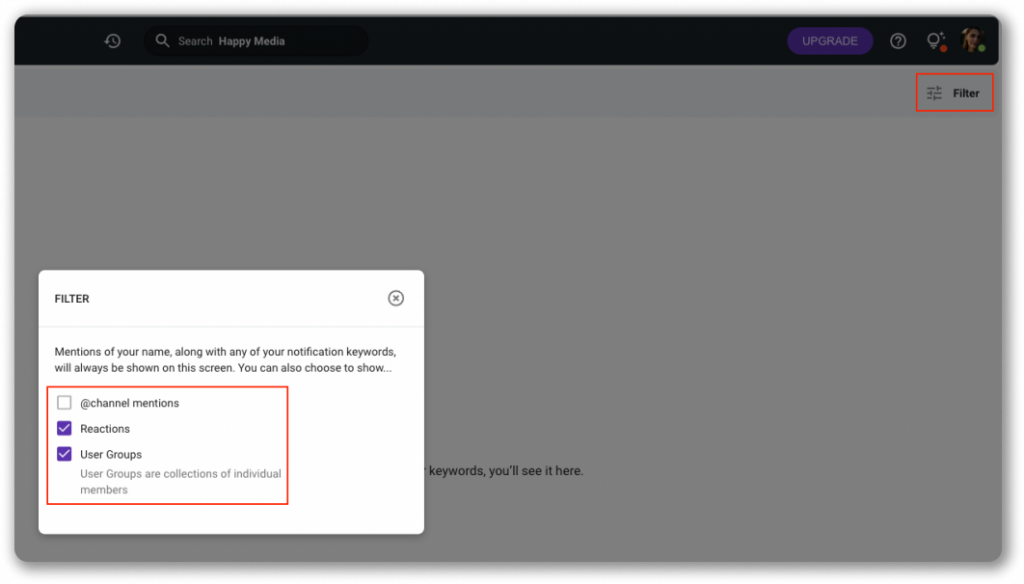Viewport: 1024px width, 584px height.
Task: Click the 'Reactions' label text
Action: tap(105, 429)
